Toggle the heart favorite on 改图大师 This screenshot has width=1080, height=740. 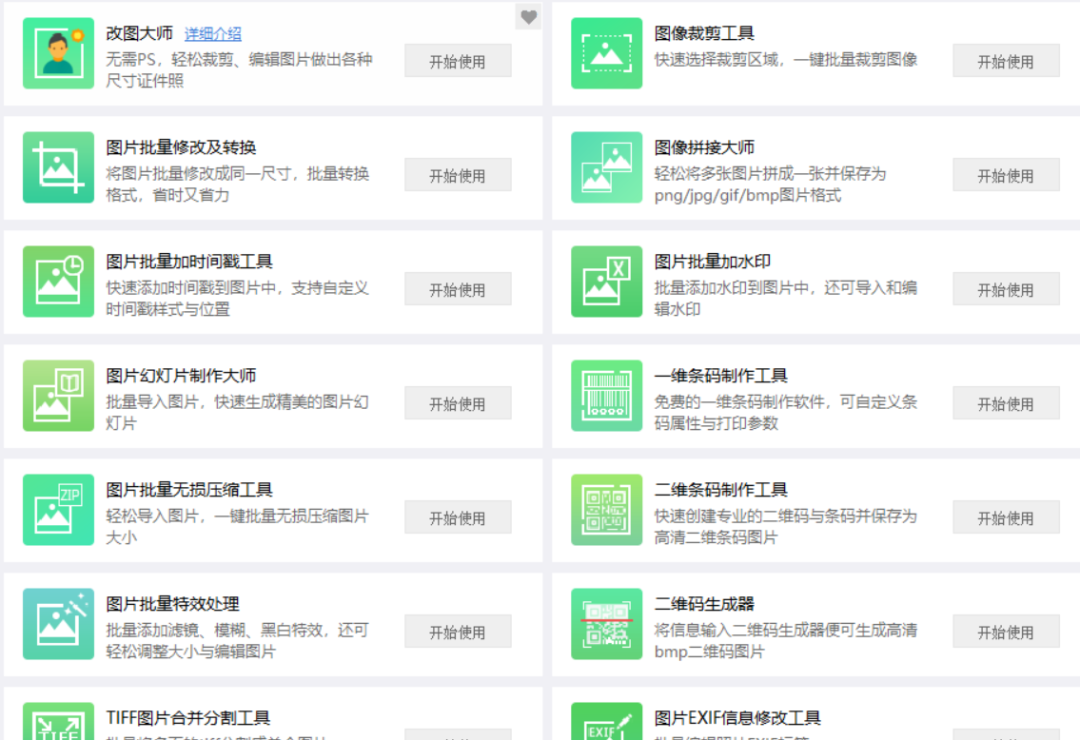click(528, 17)
